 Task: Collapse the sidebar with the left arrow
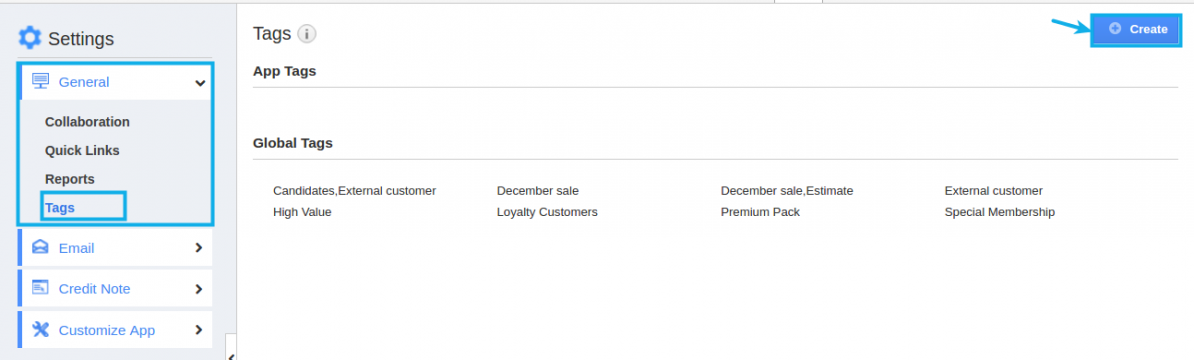pyautogui.click(x=231, y=355)
